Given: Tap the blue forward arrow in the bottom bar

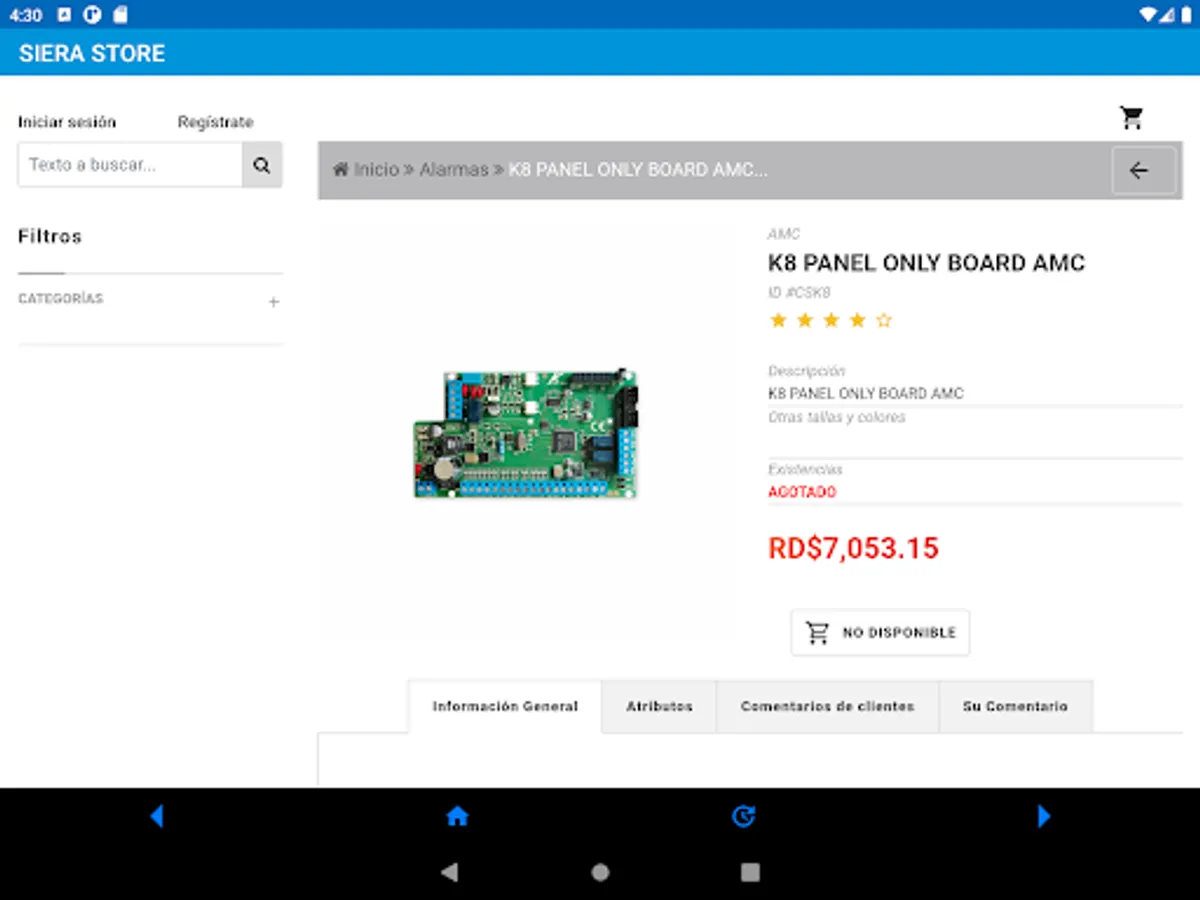Looking at the screenshot, I should pos(1044,817).
